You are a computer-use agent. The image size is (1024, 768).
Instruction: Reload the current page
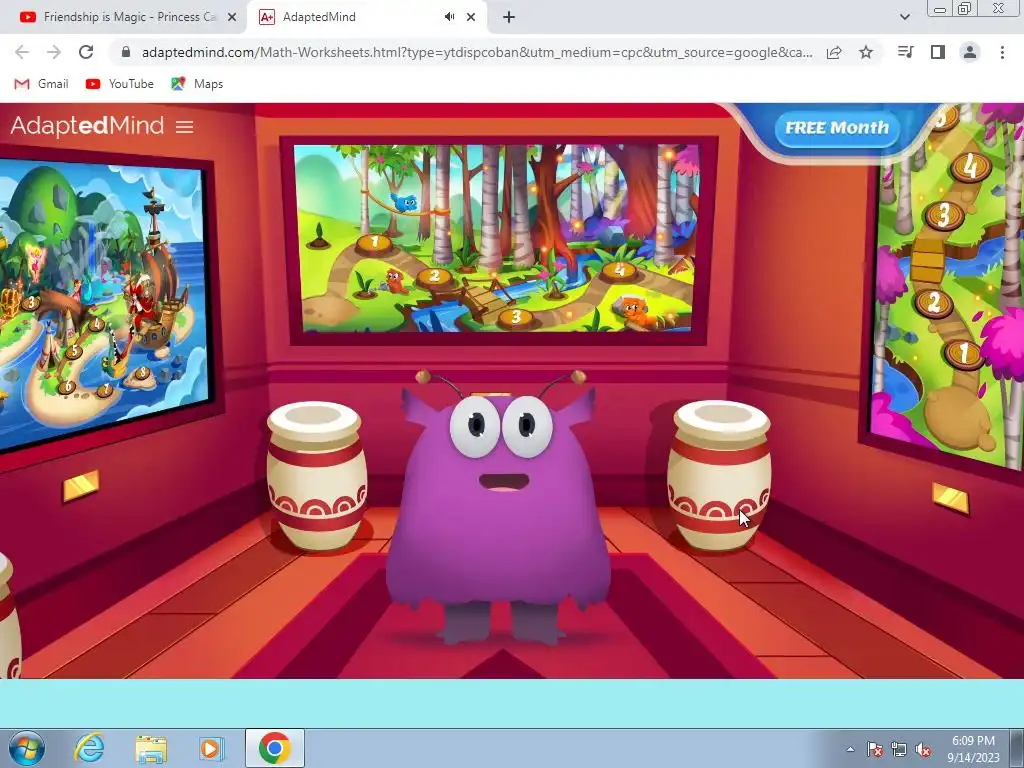pos(86,52)
